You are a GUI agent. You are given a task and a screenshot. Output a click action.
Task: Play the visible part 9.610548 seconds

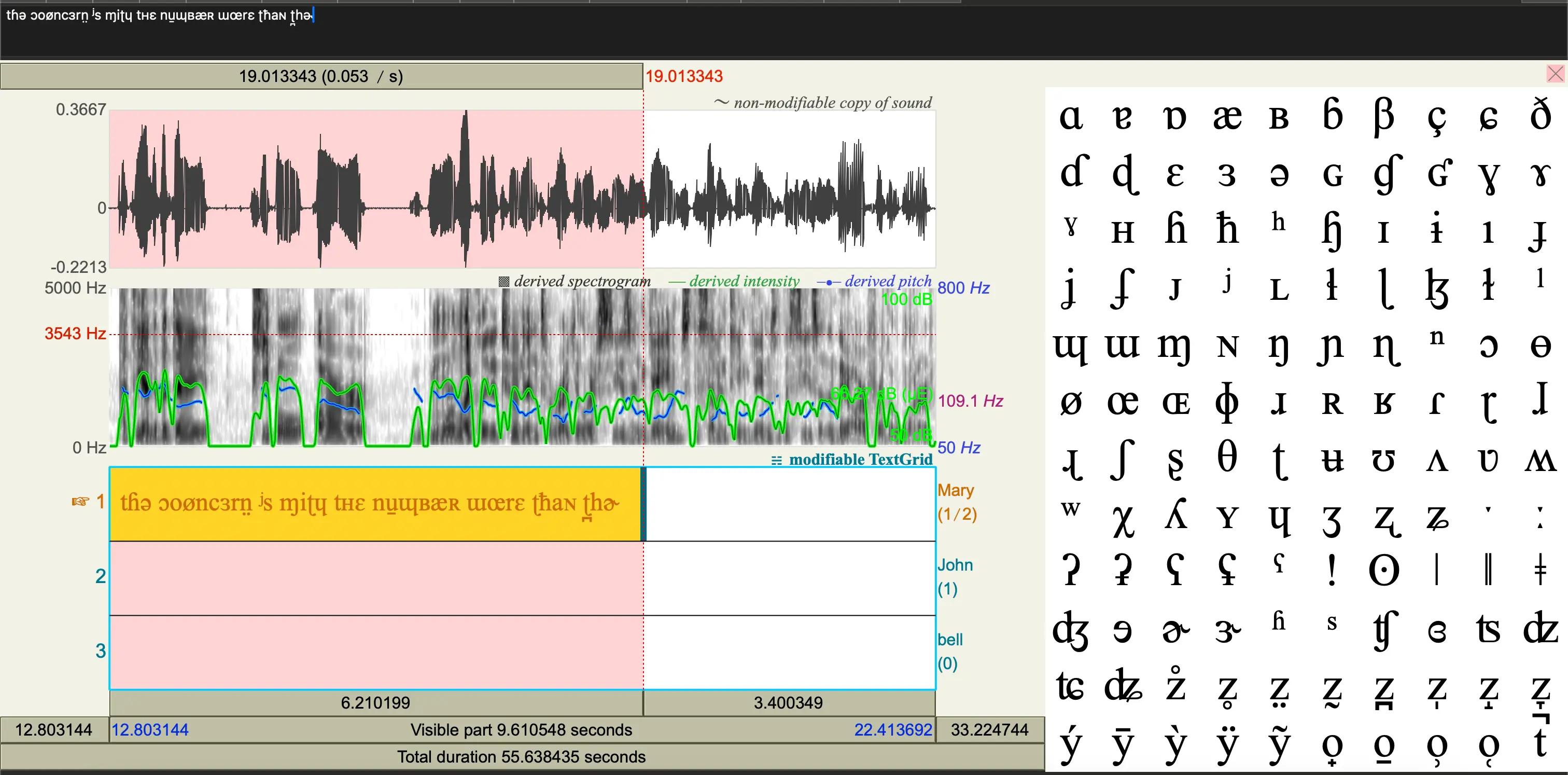click(x=521, y=729)
